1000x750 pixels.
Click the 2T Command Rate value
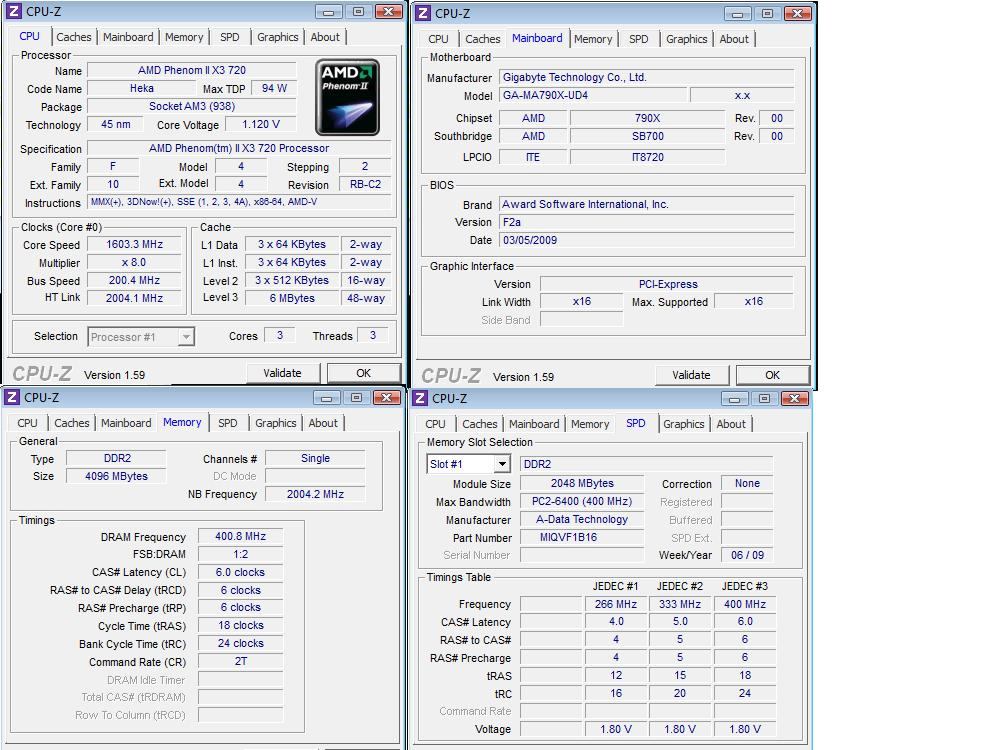pyautogui.click(x=240, y=661)
